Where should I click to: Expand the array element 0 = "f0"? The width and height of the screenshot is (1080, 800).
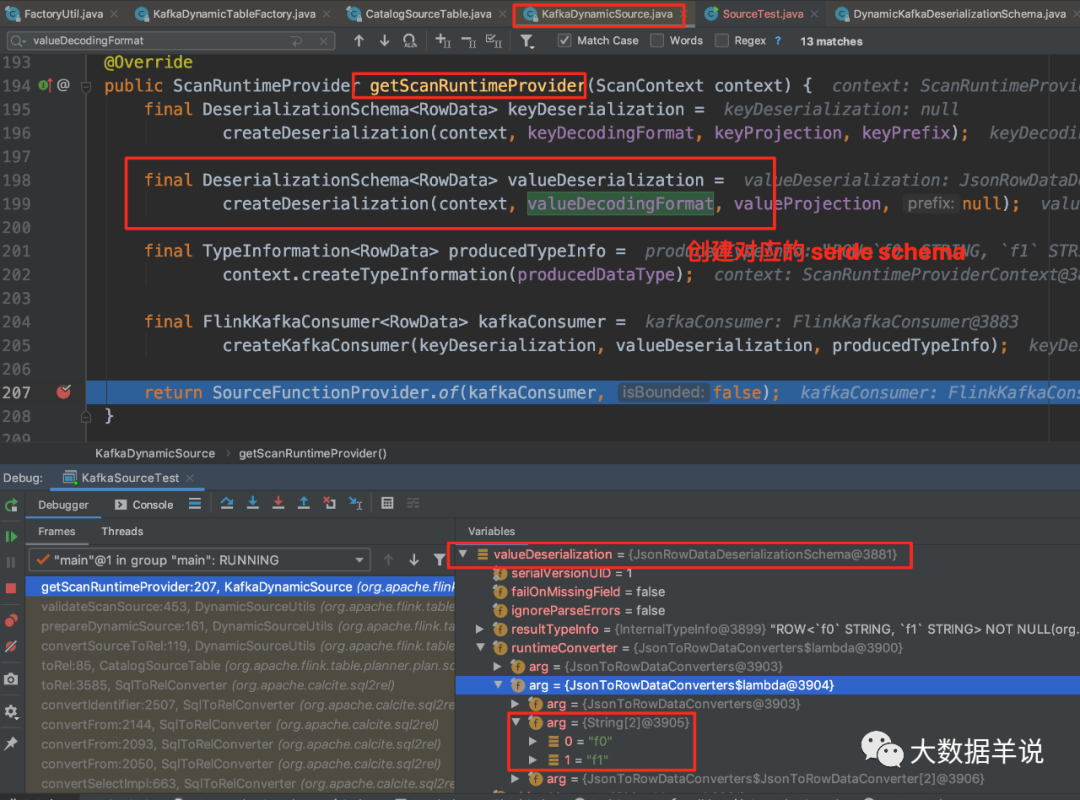(533, 741)
